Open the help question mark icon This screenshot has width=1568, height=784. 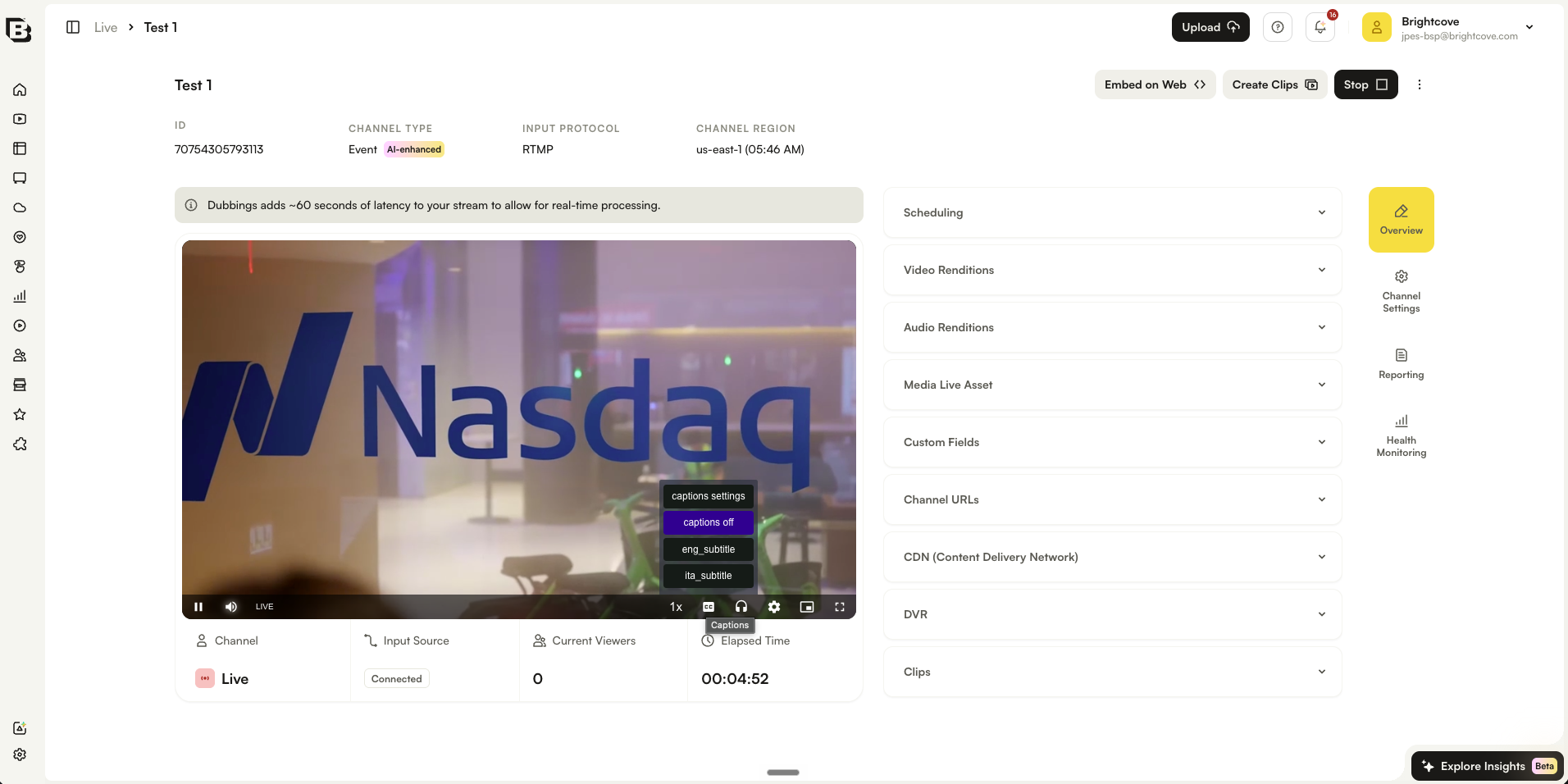tap(1278, 27)
